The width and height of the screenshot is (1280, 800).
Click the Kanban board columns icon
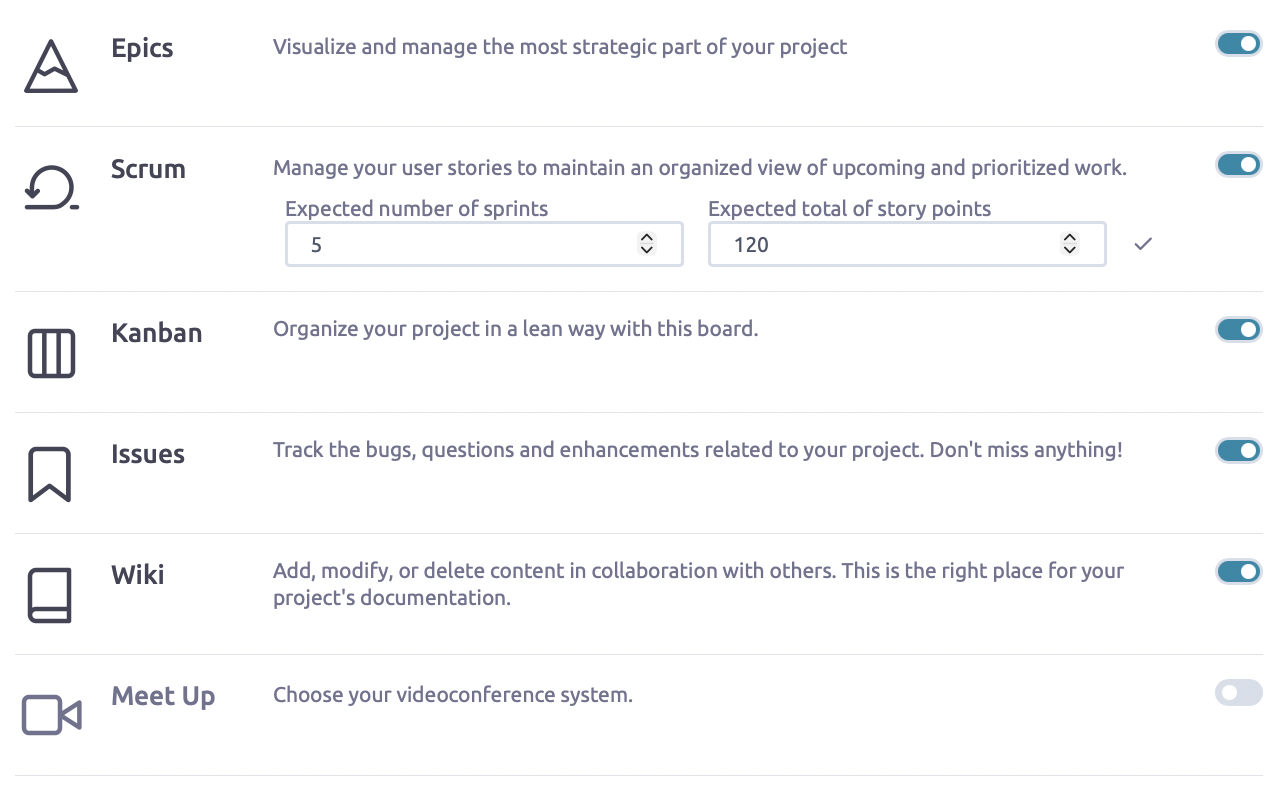click(51, 353)
